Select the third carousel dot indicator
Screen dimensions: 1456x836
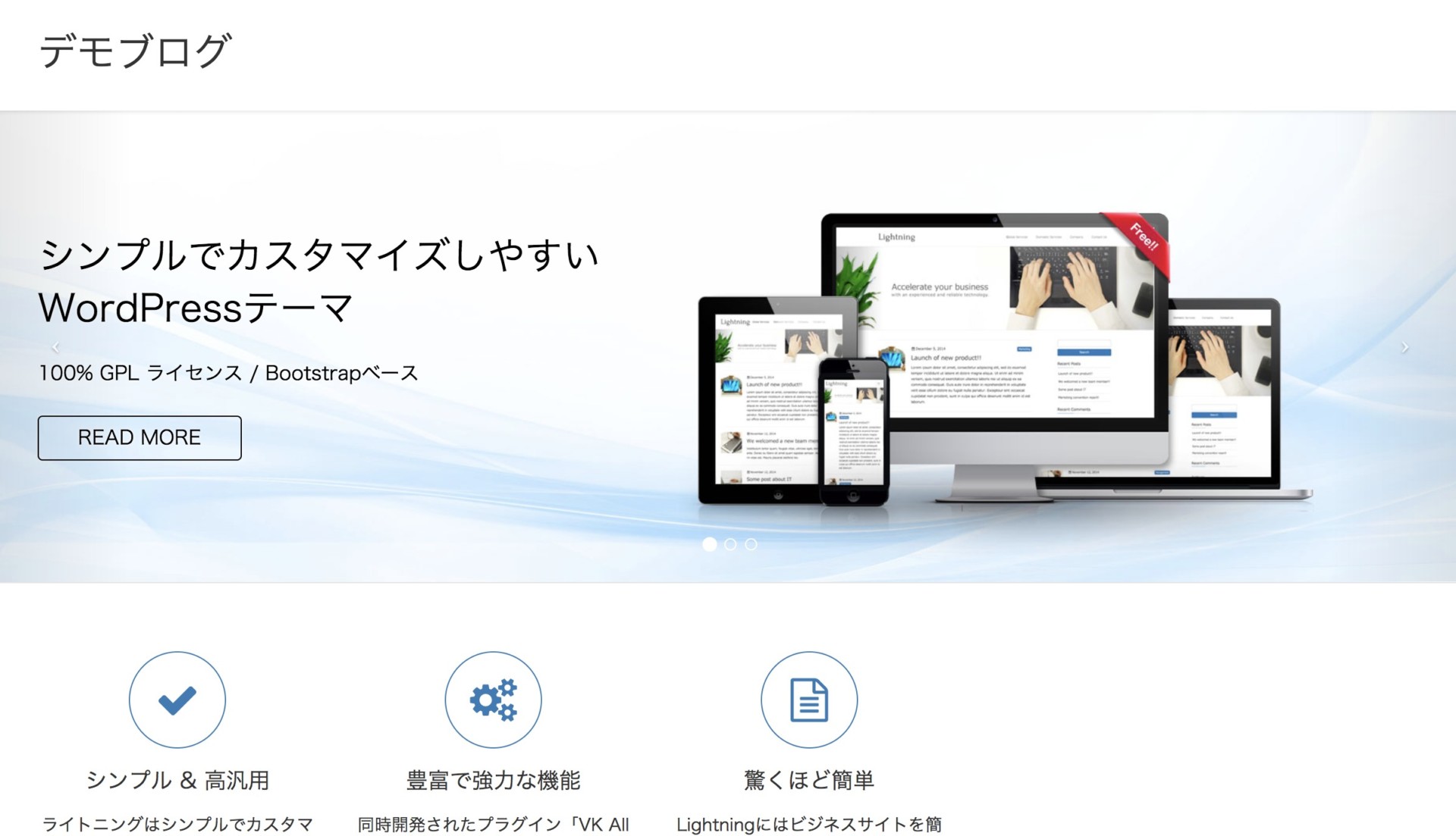coord(749,544)
